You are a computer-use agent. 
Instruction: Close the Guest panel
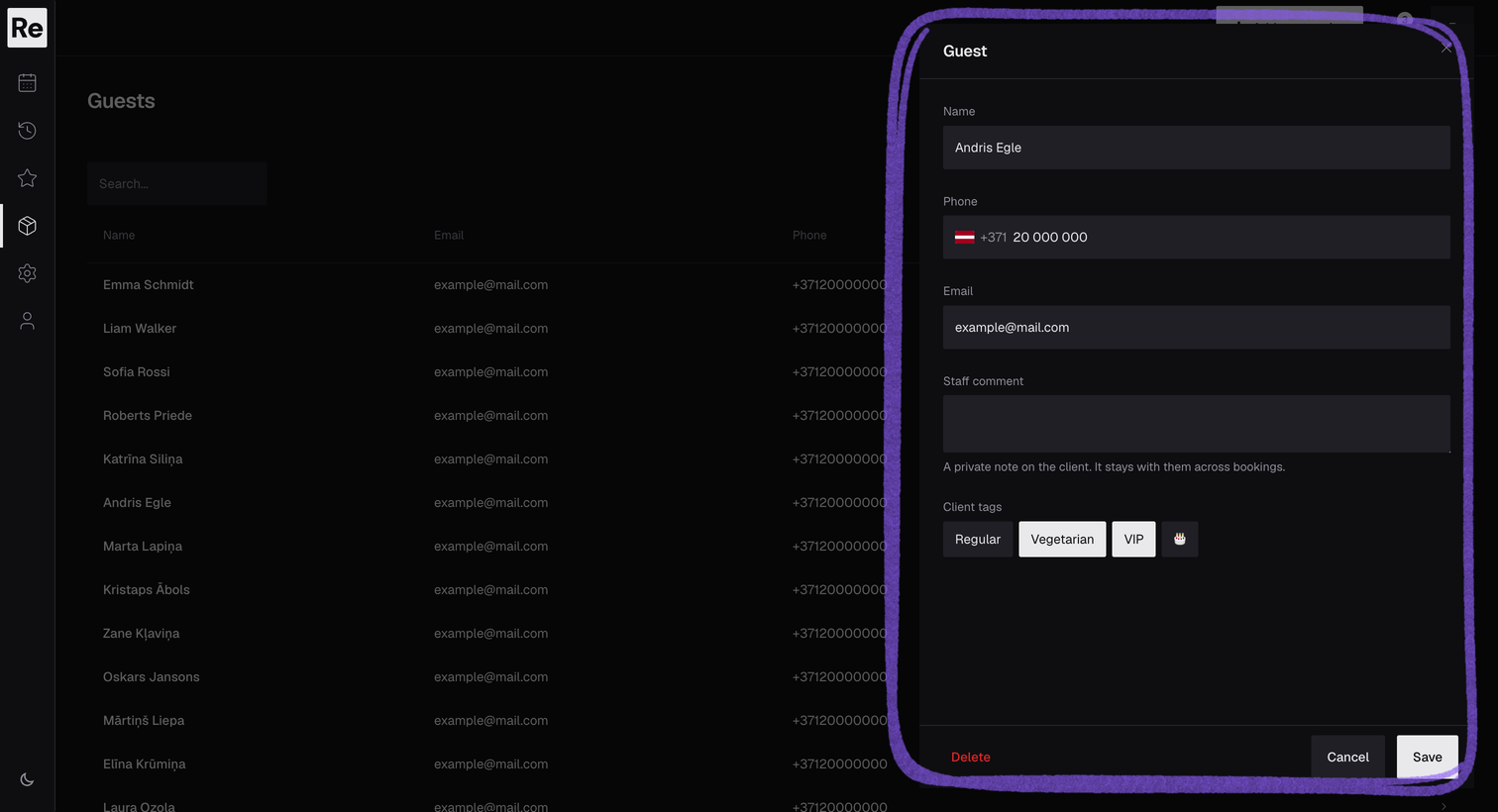pyautogui.click(x=1446, y=48)
